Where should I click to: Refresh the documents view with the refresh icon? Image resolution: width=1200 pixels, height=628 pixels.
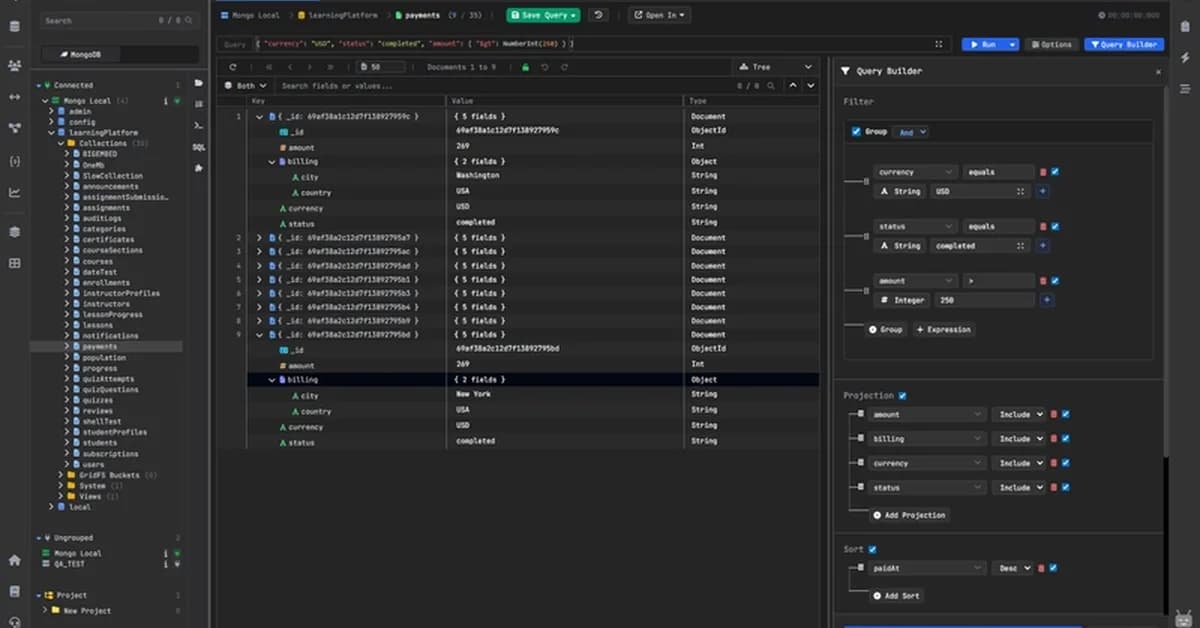click(x=232, y=66)
